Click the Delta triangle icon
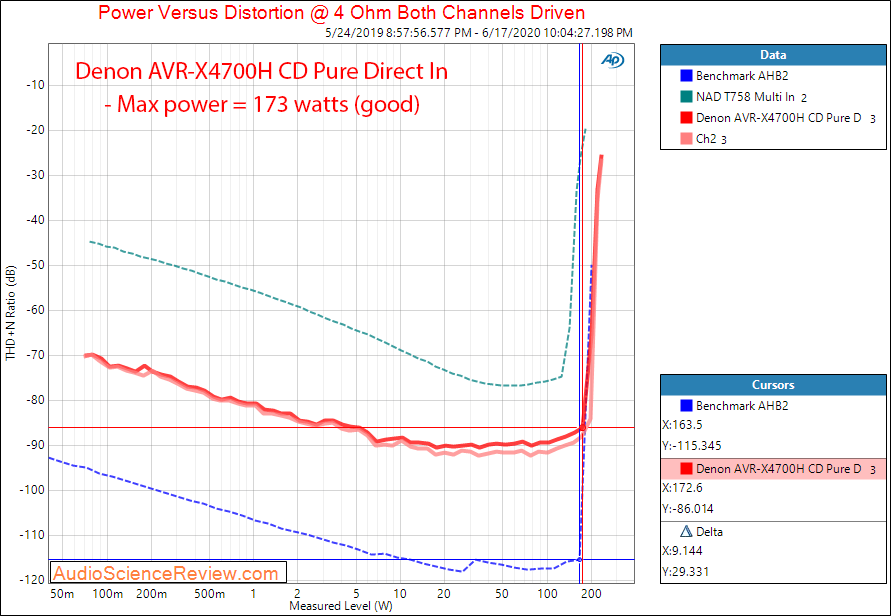Screen dimensions: 891x616 point(686,532)
